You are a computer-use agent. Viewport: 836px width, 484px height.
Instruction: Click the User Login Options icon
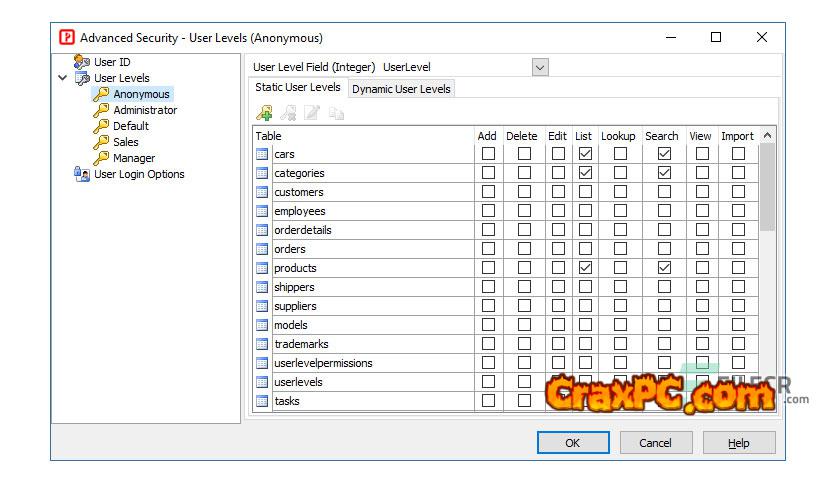[82, 174]
